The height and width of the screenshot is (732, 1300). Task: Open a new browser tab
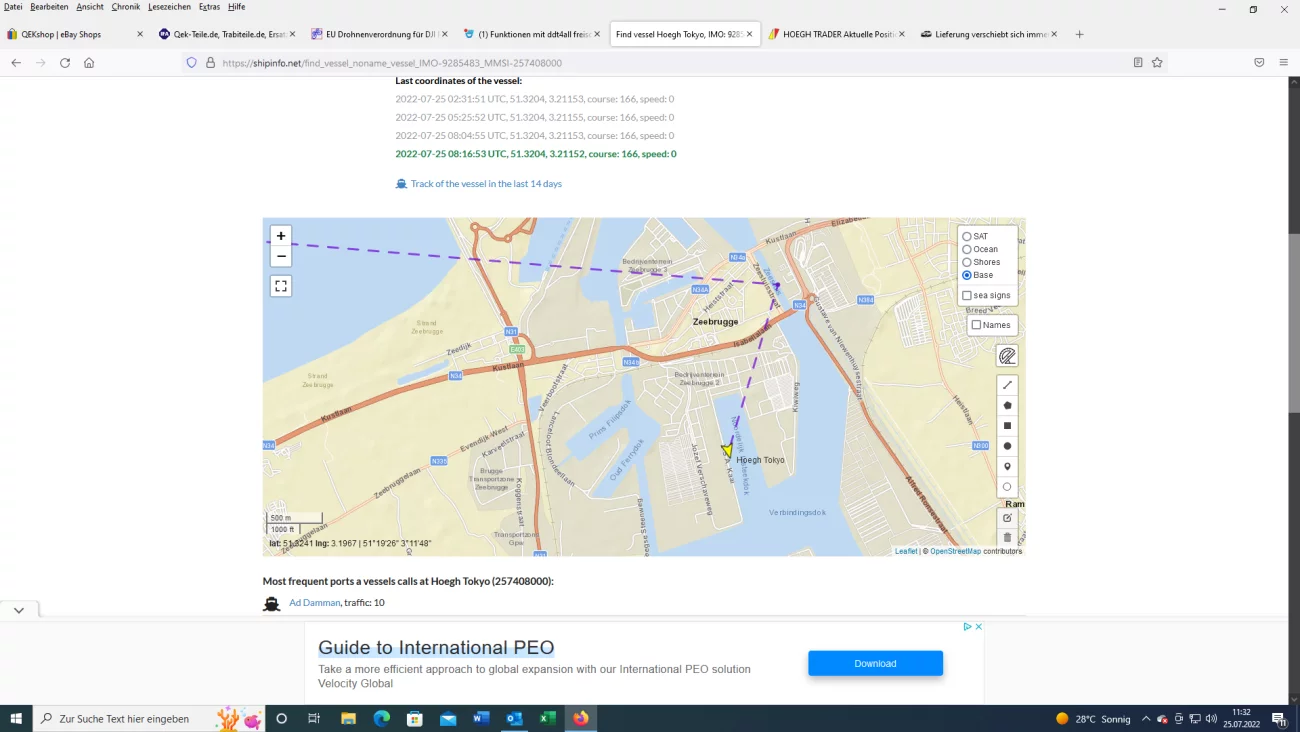1079,34
